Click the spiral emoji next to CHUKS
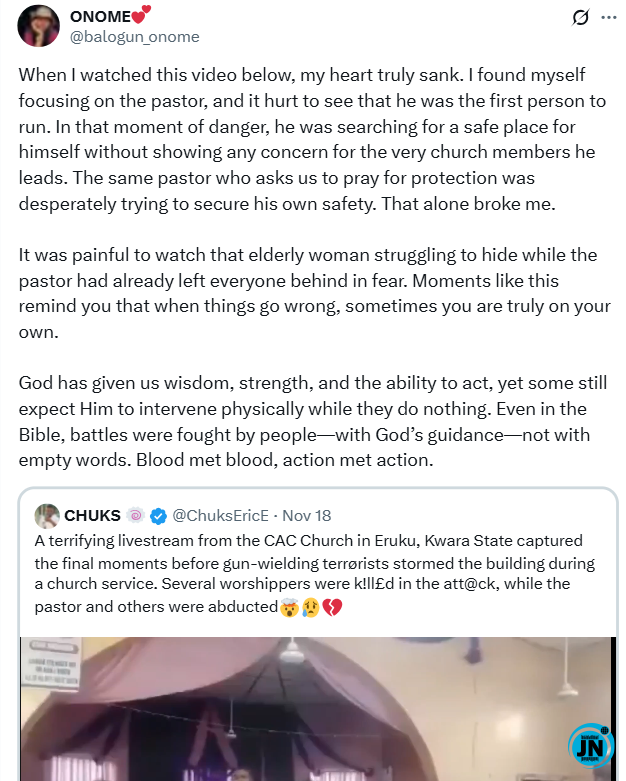Image resolution: width=626 pixels, height=781 pixels. point(136,516)
